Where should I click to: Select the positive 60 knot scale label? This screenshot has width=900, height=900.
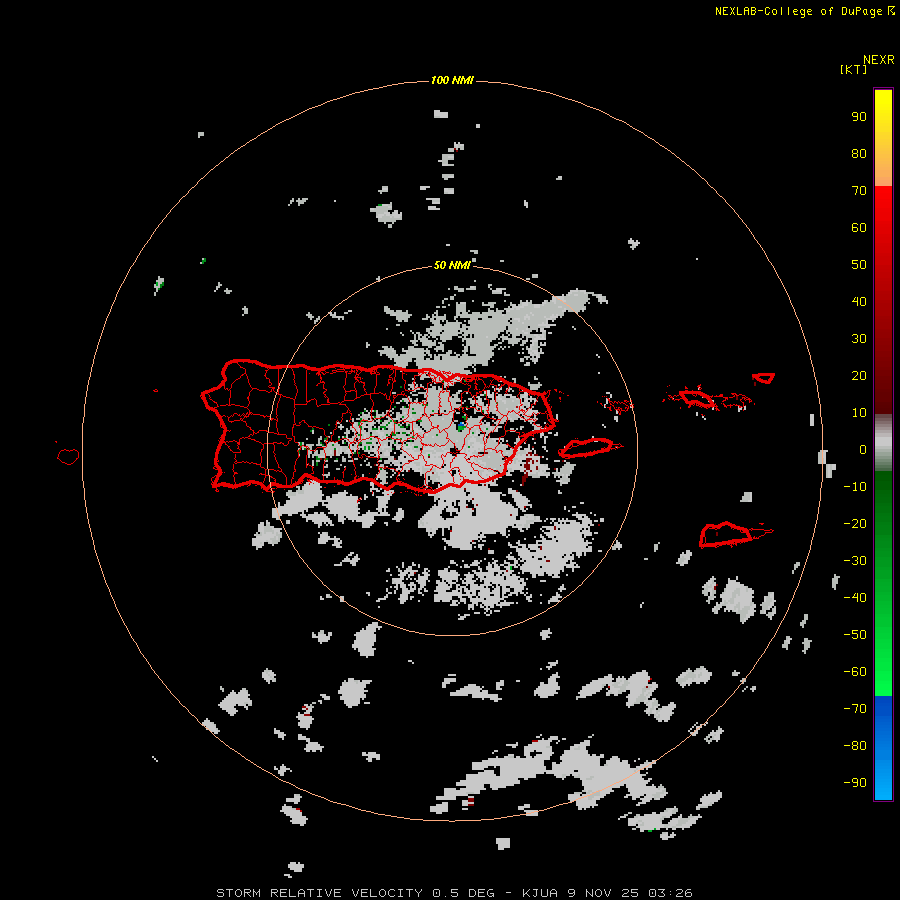[x=859, y=228]
